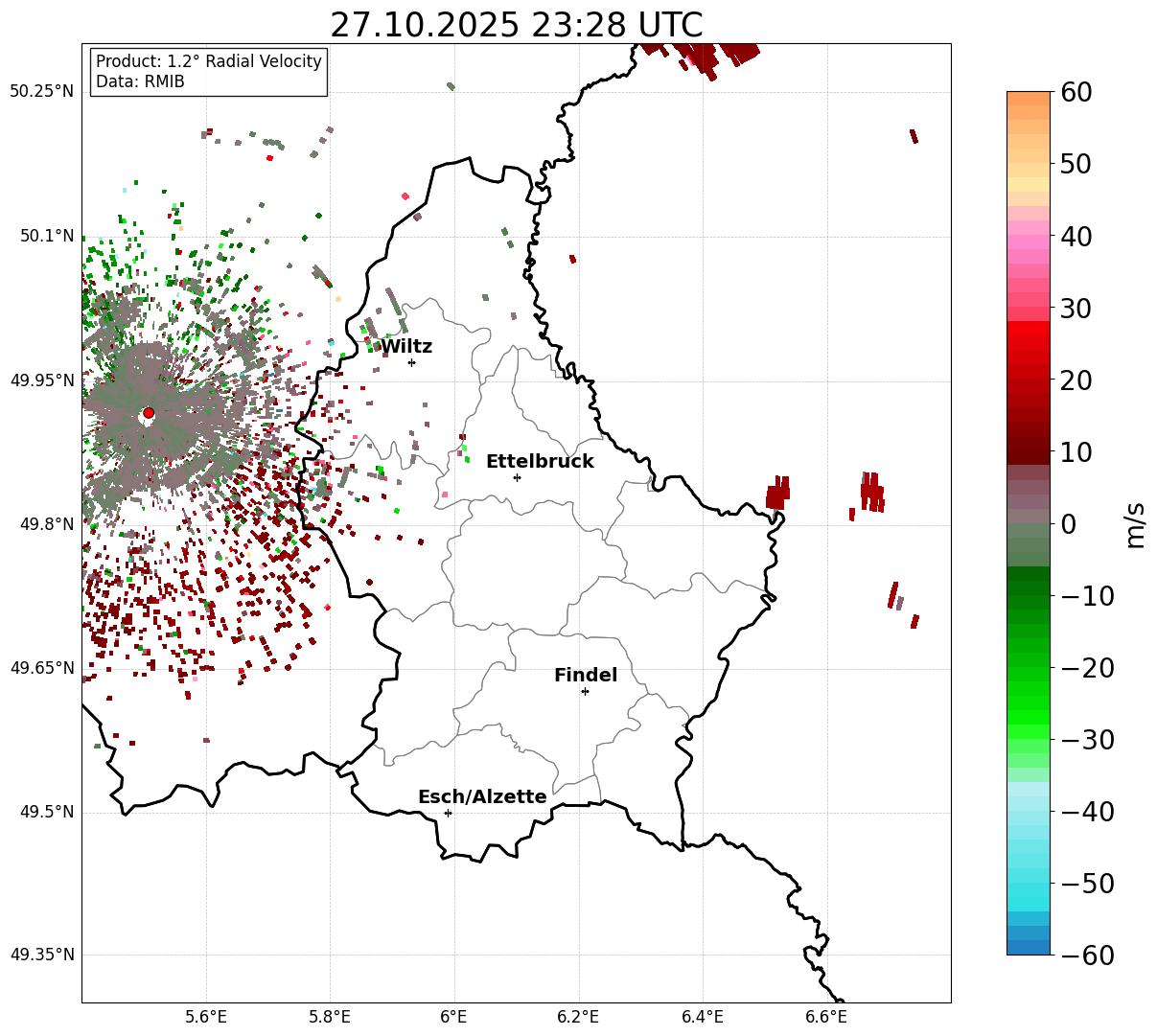Screen dimensions: 1157x1036
Task: Pick the bright green colorbar band near −25
Action: click(1029, 704)
